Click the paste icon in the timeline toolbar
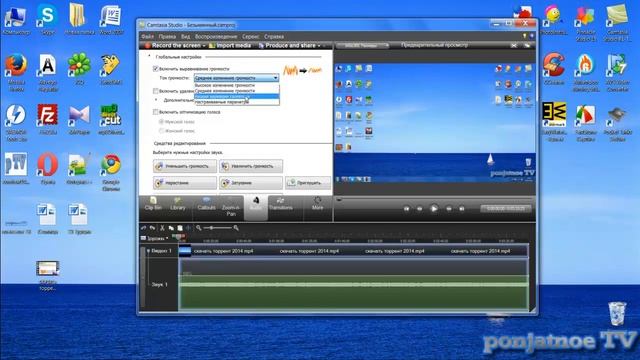The width and height of the screenshot is (640, 360). [180, 228]
